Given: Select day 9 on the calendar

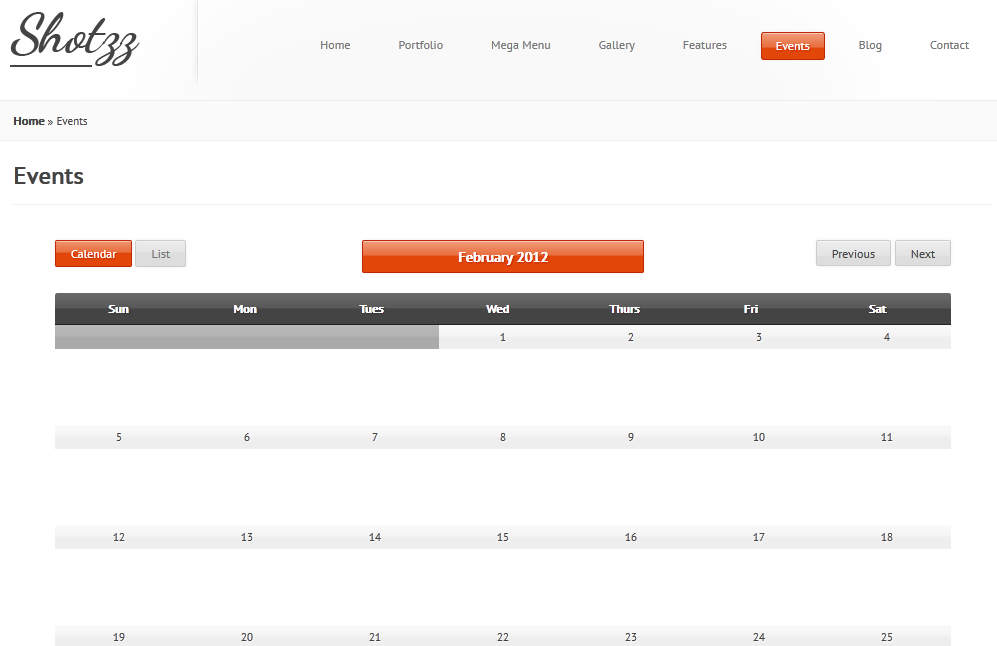Looking at the screenshot, I should (631, 437).
